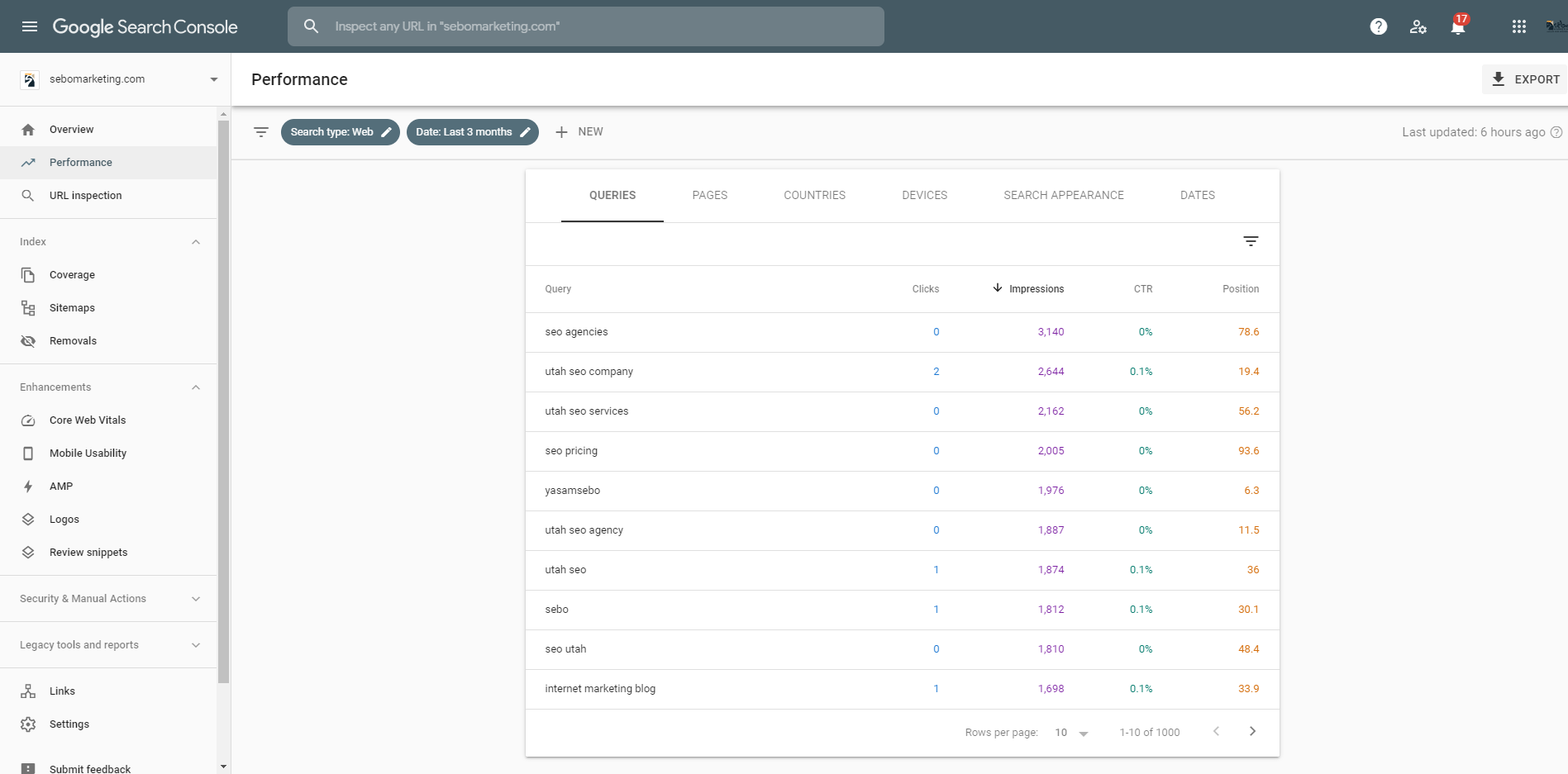Switch to the Devices tab

point(925,196)
